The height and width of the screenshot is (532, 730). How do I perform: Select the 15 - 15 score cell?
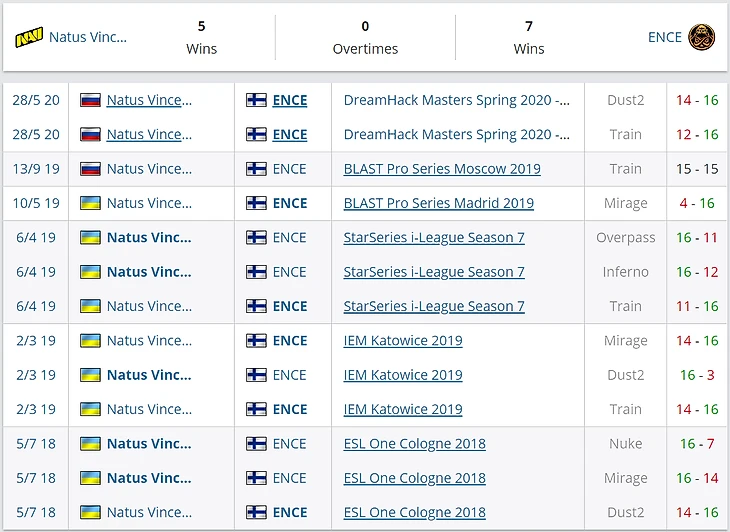pyautogui.click(x=697, y=169)
